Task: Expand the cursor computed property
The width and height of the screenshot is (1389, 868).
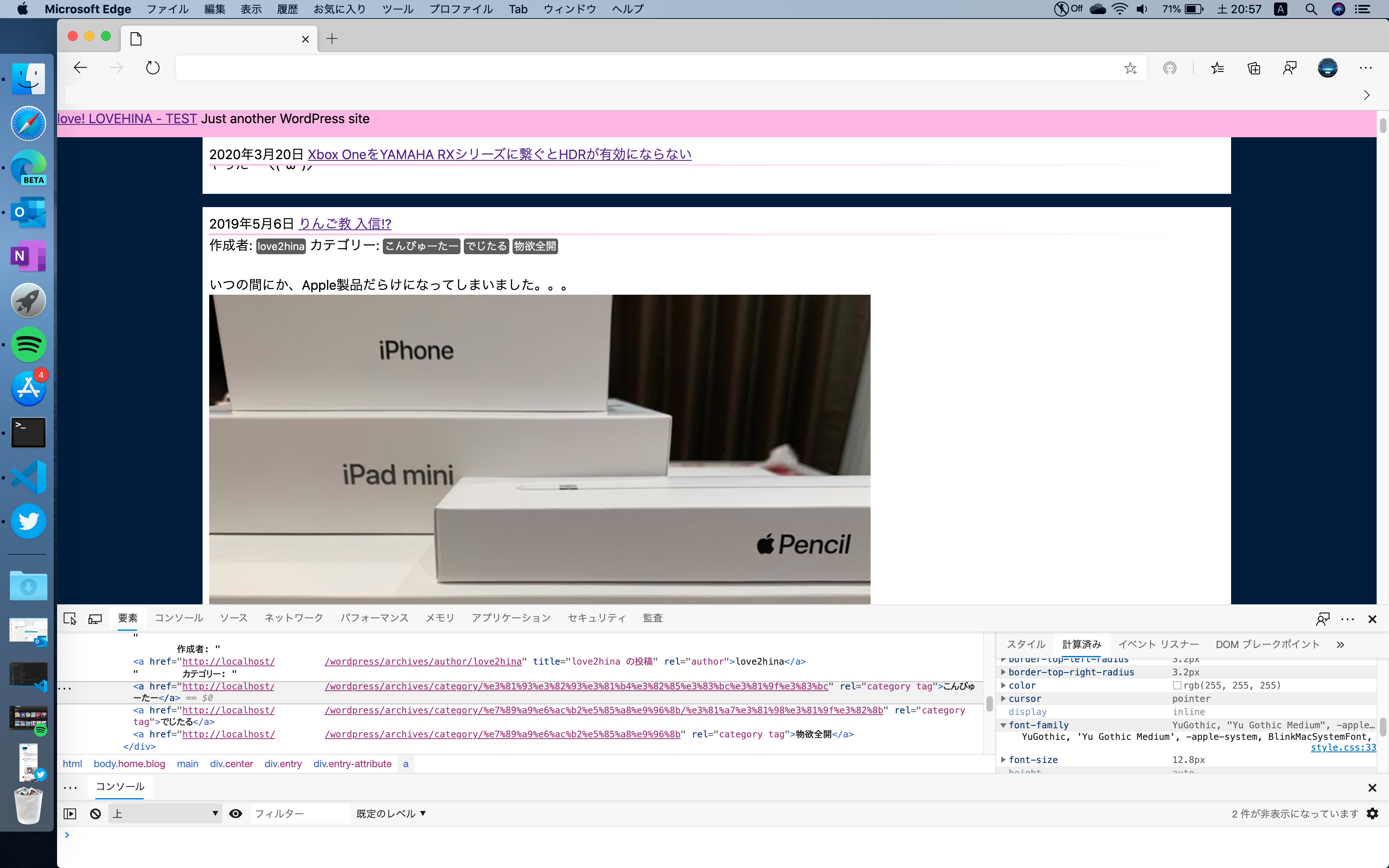Action: point(1003,699)
